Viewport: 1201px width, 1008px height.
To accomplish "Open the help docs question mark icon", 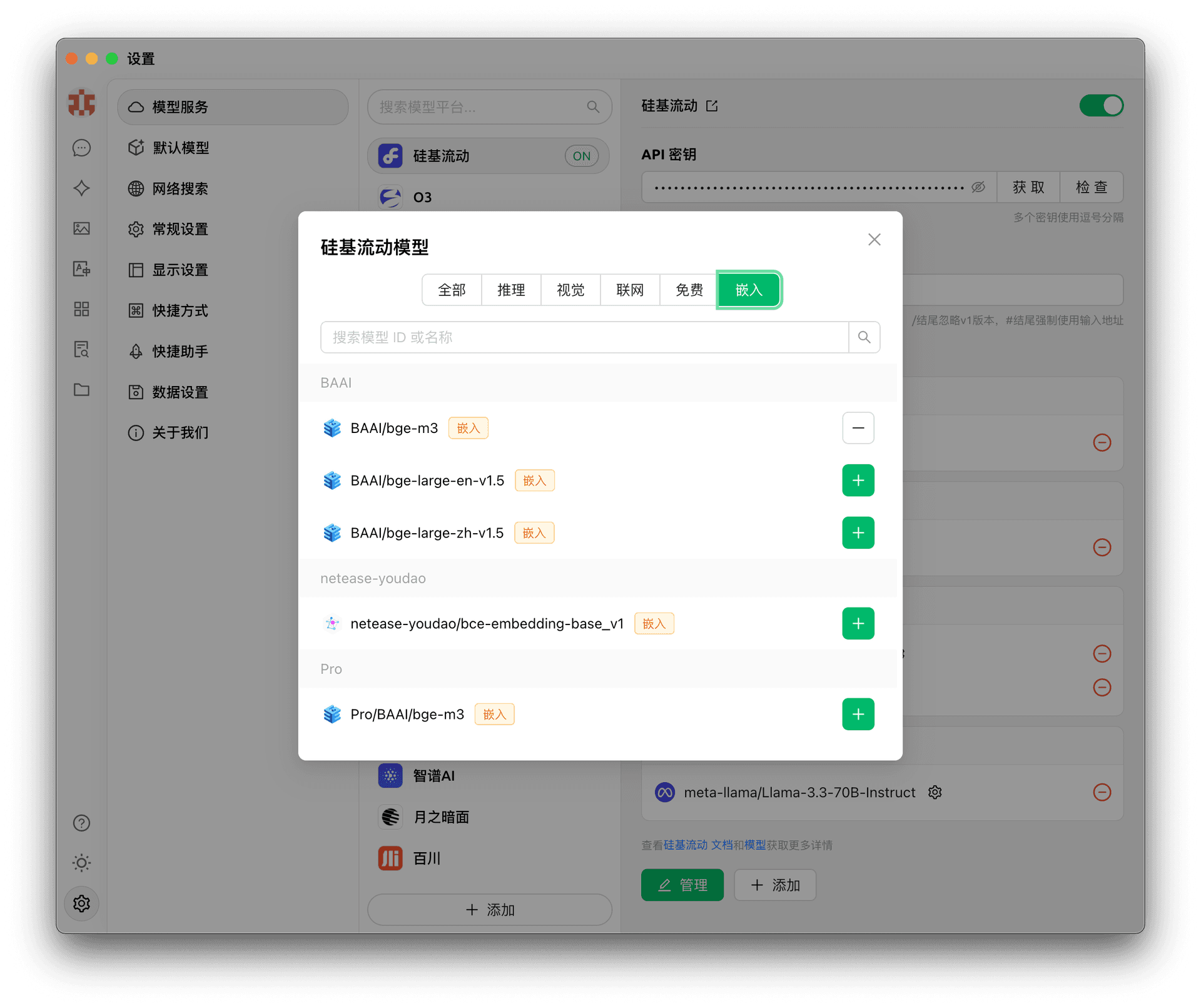I will 81,823.
